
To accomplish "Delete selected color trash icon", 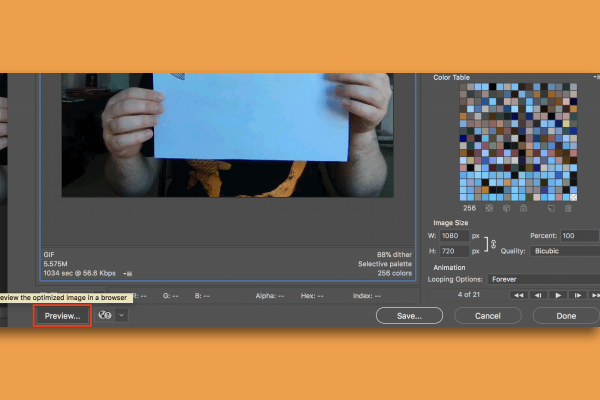I will [x=568, y=208].
